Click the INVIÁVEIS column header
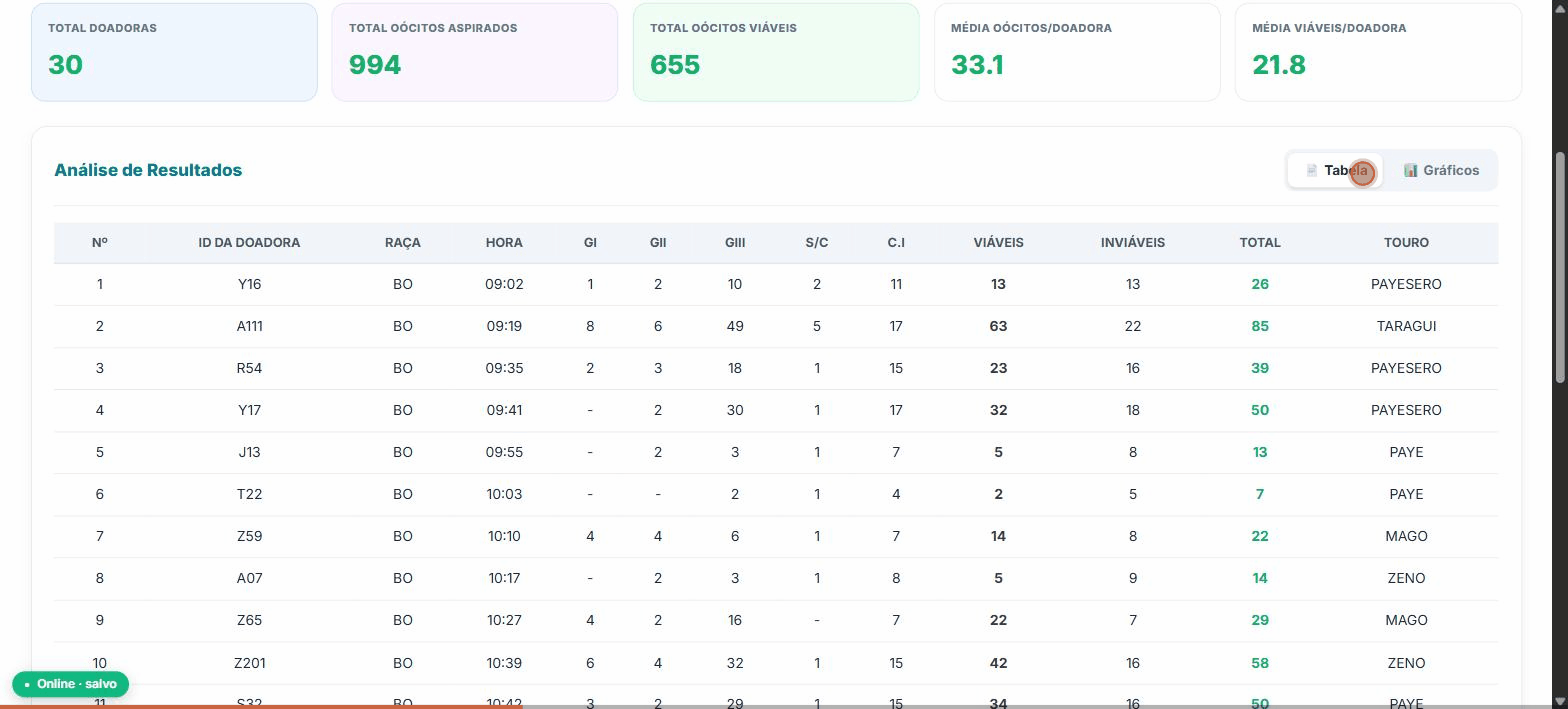Viewport: 1568px width, 709px height. pos(1133,243)
